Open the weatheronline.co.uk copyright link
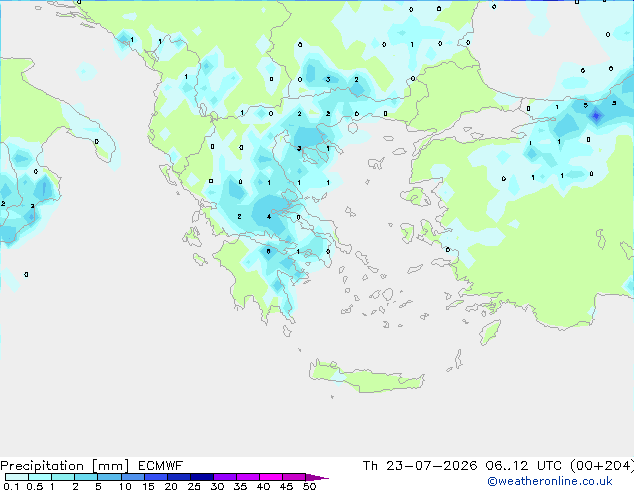This screenshot has width=634, height=490. pyautogui.click(x=550, y=481)
